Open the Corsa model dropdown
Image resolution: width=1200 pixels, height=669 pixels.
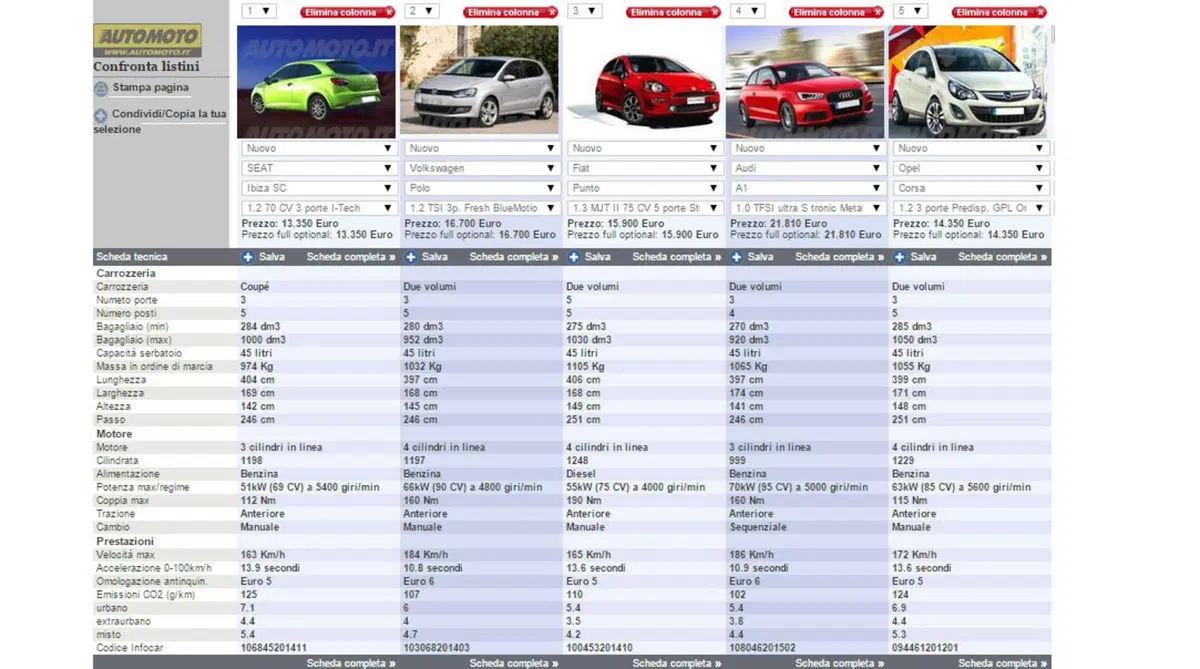[x=971, y=188]
